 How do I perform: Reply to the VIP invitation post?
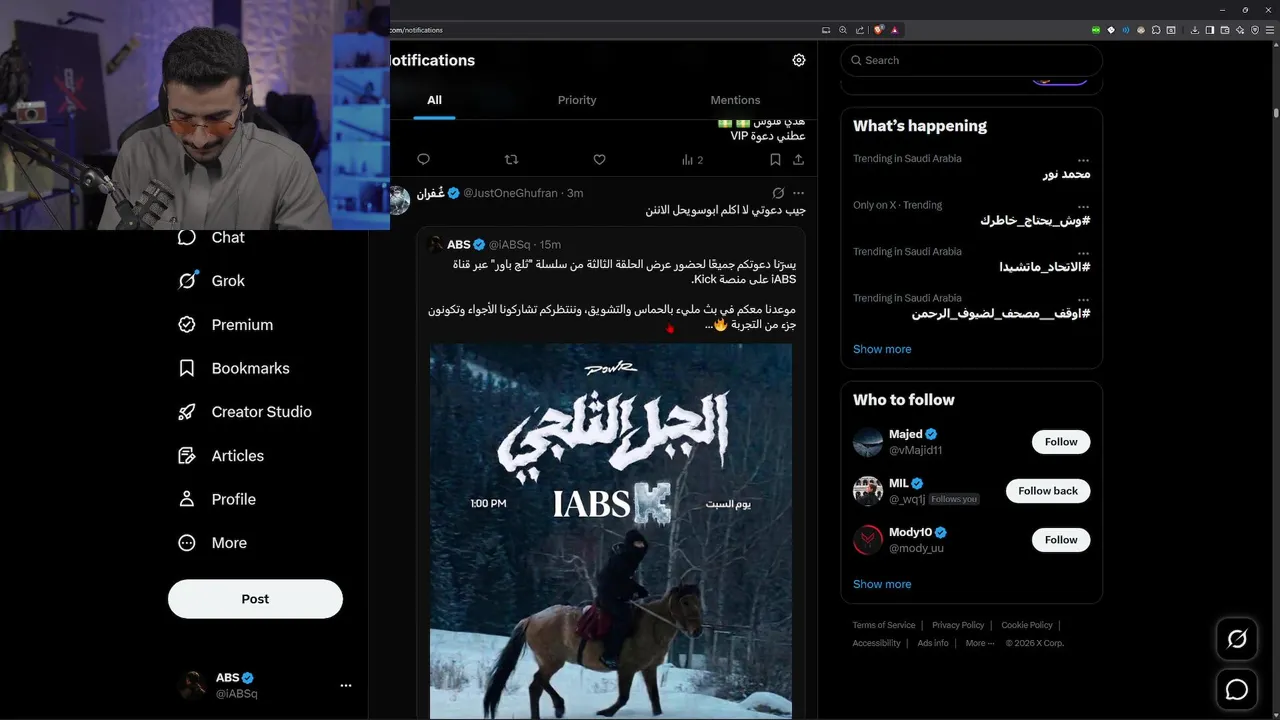(x=423, y=159)
